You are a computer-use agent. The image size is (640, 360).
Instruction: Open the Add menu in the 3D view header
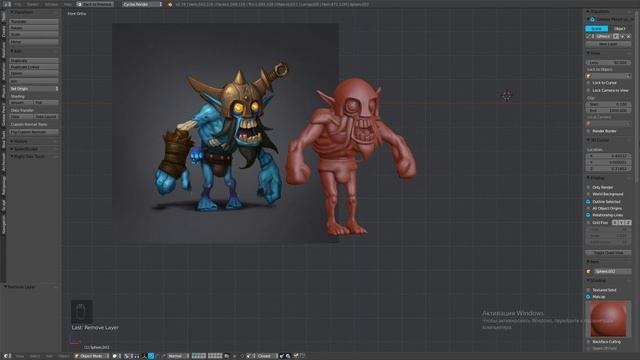click(x=49, y=356)
